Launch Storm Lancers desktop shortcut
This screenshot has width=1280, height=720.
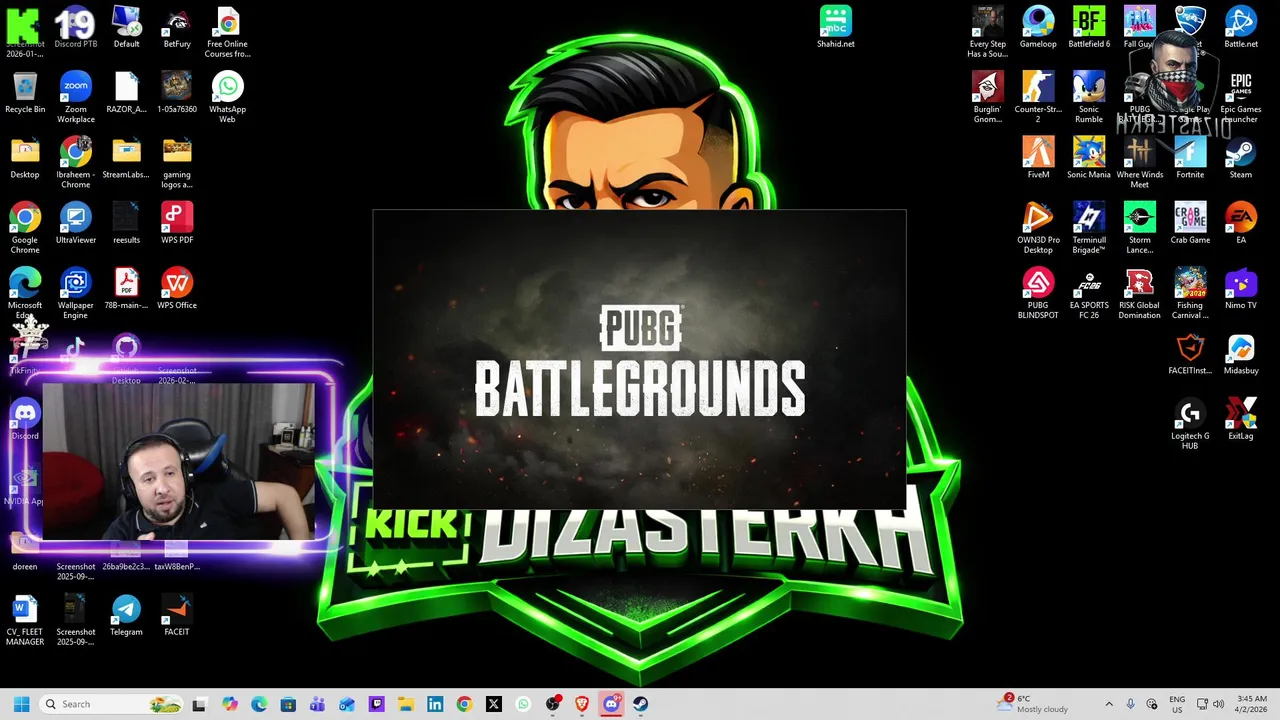[1140, 228]
